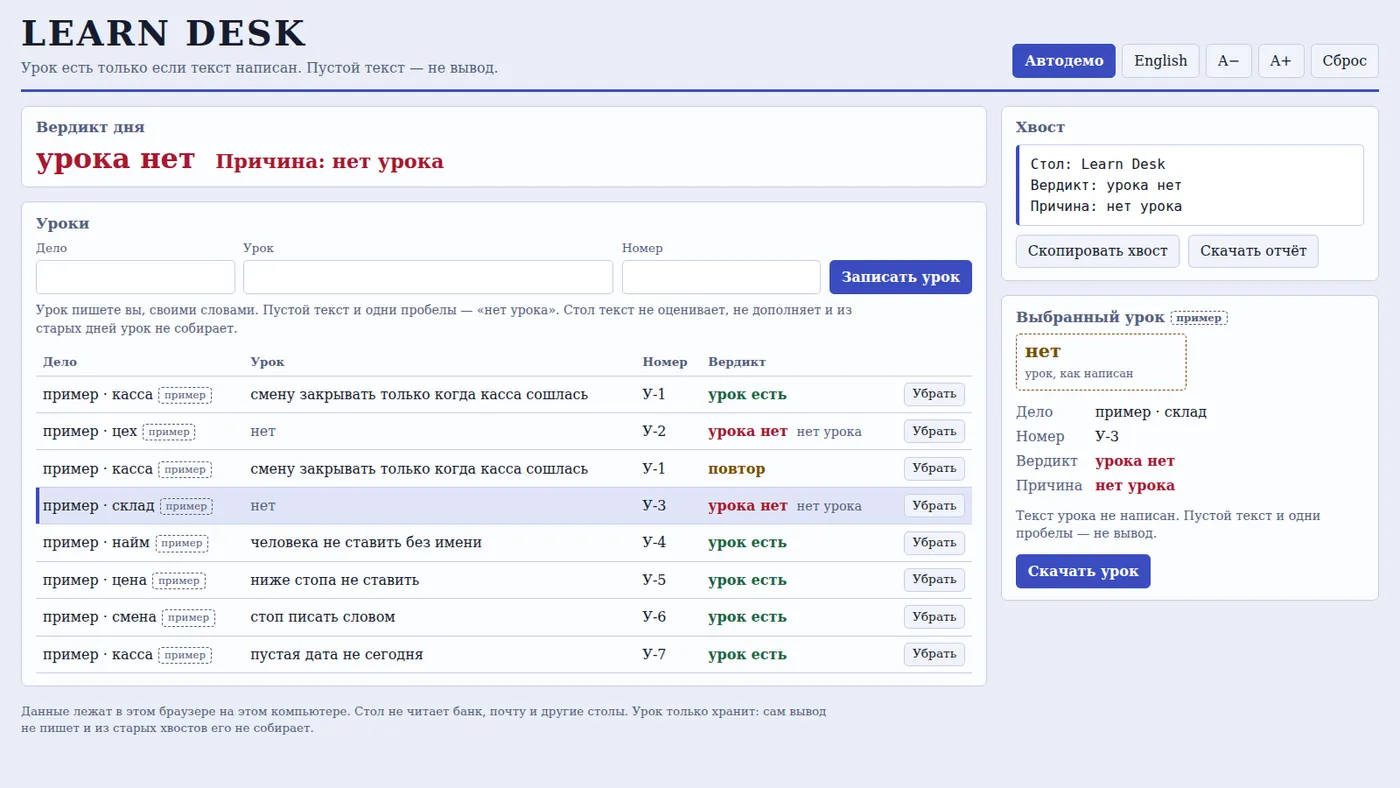Click Убрать on the У-4 найм row
1400x788 pixels.
coord(934,543)
